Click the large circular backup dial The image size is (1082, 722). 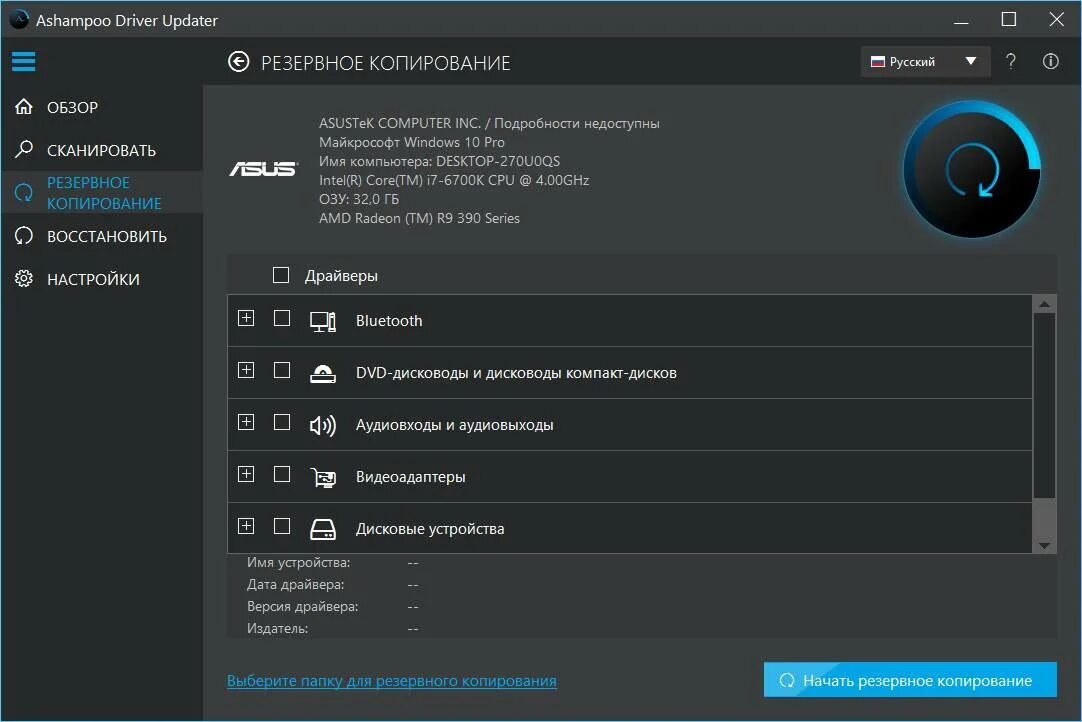click(972, 170)
